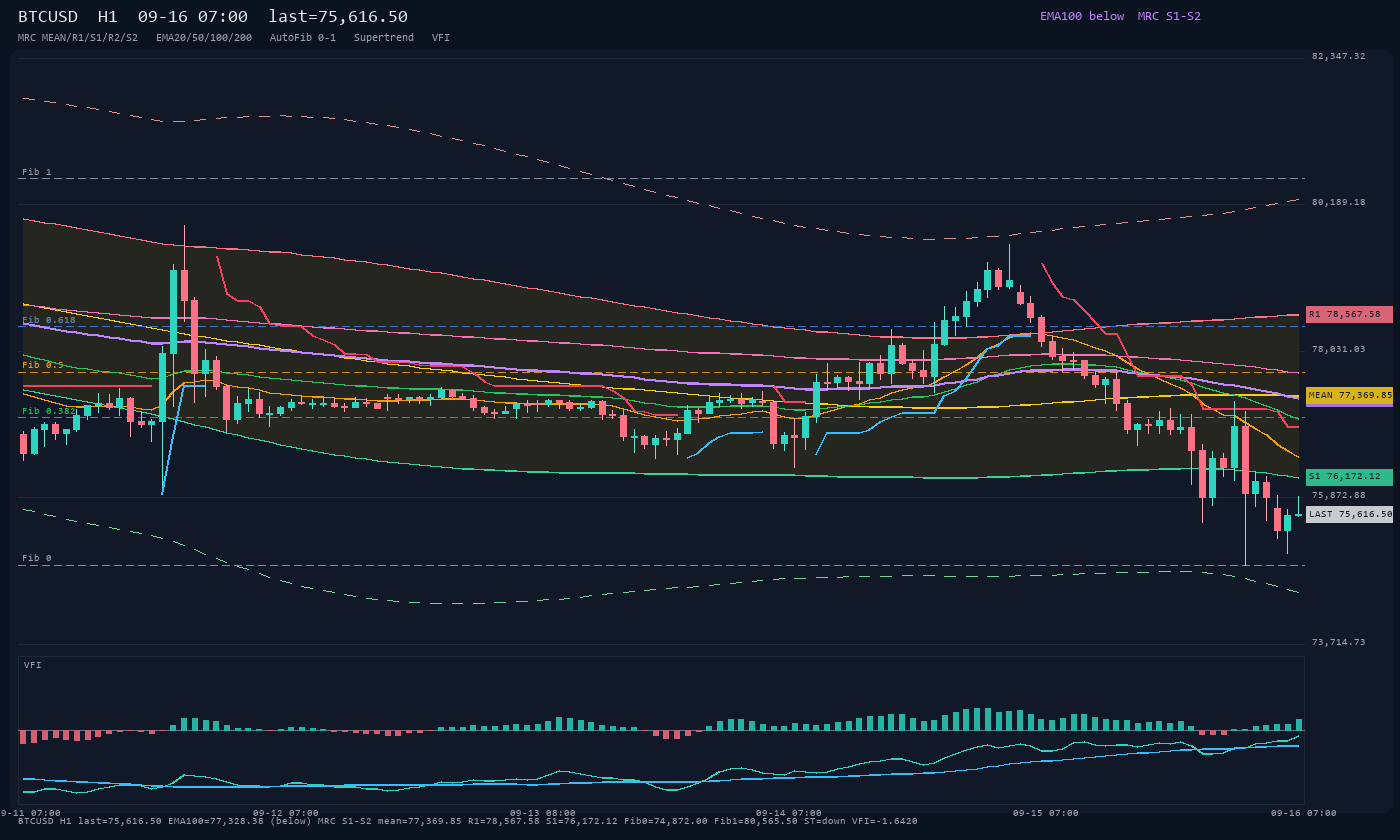Image resolution: width=1400 pixels, height=840 pixels.
Task: Click the yellow MEAN 77,369.85 price tag
Action: click(x=1349, y=395)
